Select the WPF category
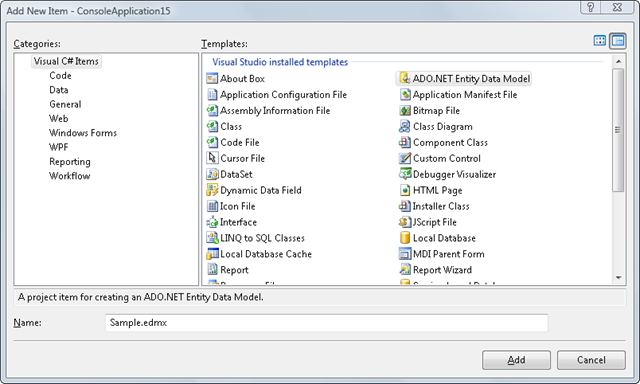Screen dimensions: 640x384 tap(59, 147)
